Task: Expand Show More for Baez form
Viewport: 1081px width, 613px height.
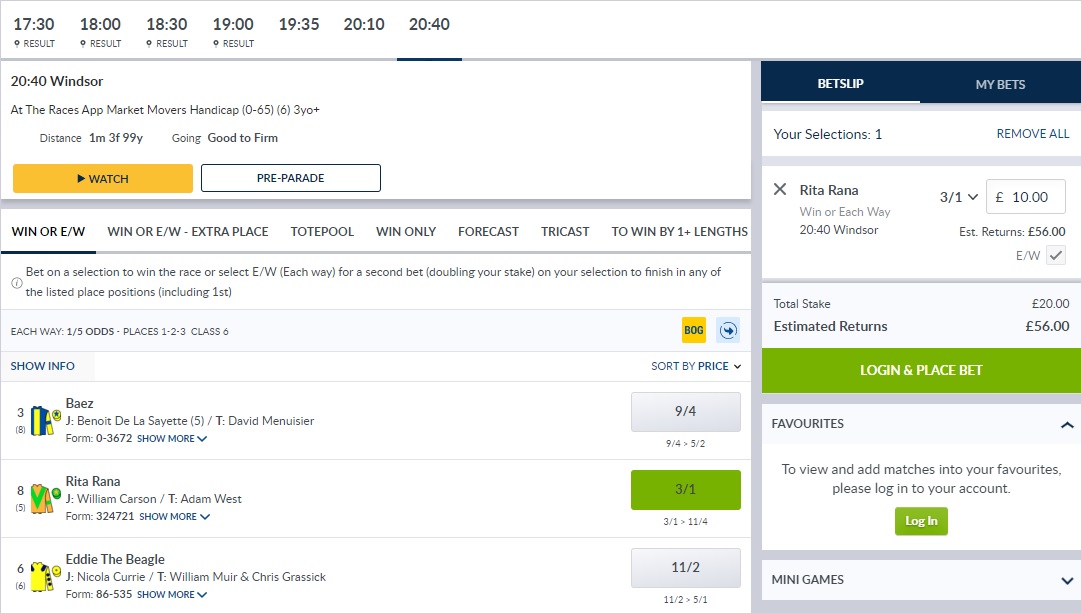Action: [x=171, y=439]
